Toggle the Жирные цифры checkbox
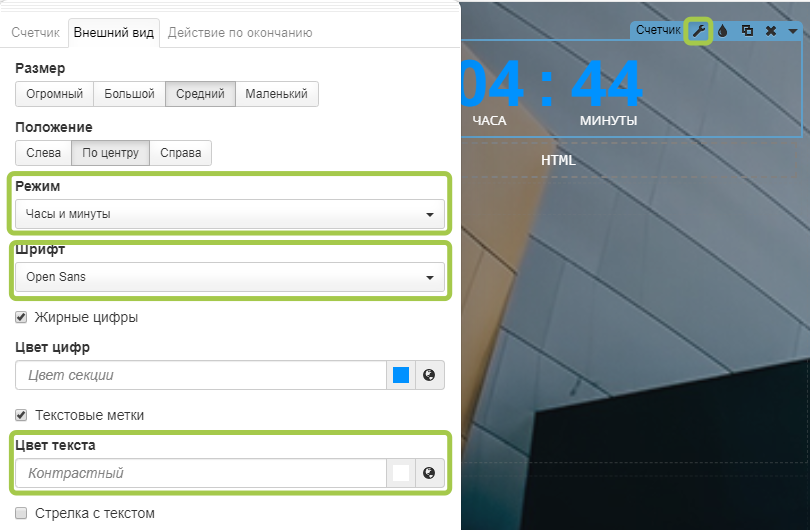Screen dimensions: 810x530 coord(22,317)
